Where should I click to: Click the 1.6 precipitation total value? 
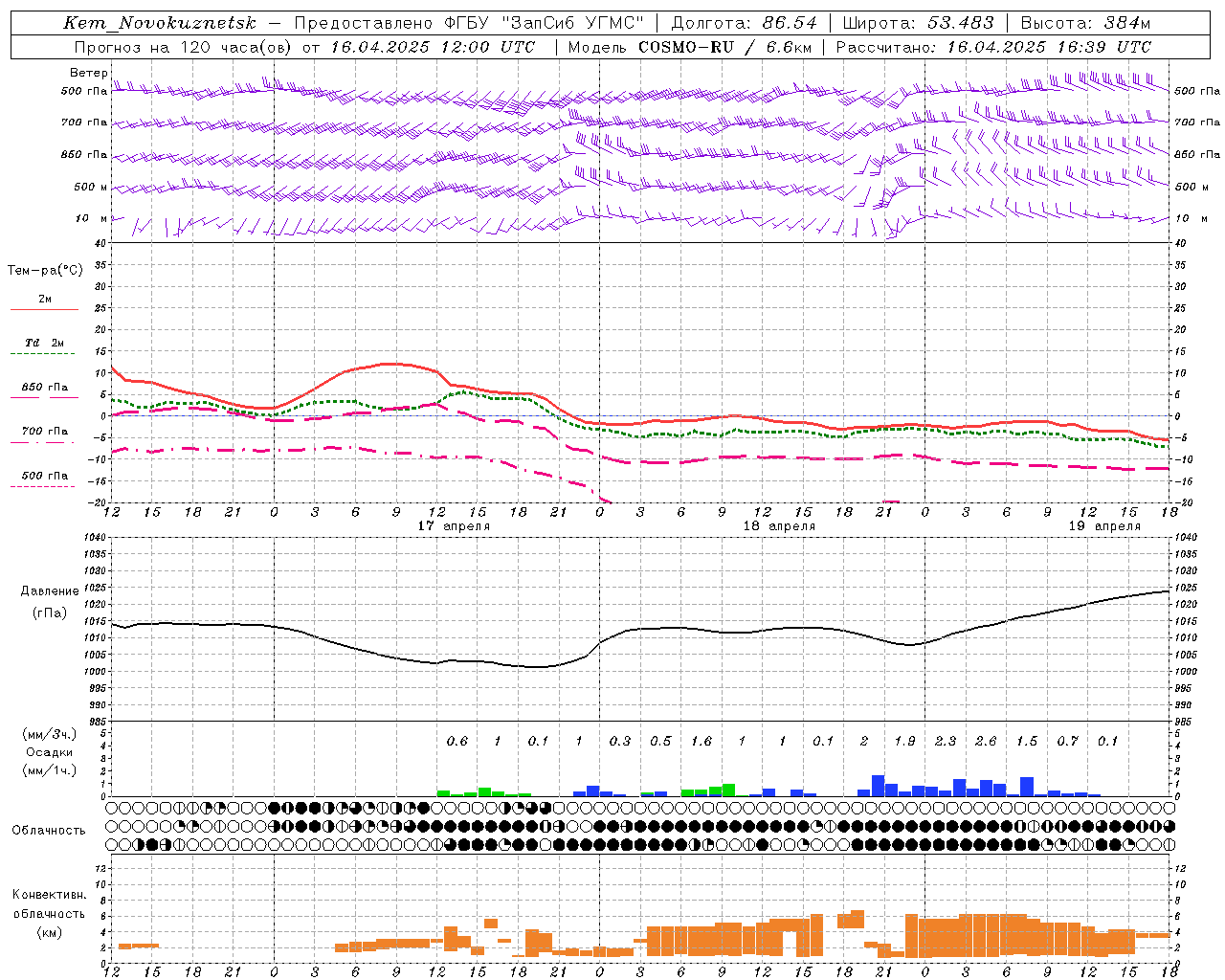click(702, 742)
